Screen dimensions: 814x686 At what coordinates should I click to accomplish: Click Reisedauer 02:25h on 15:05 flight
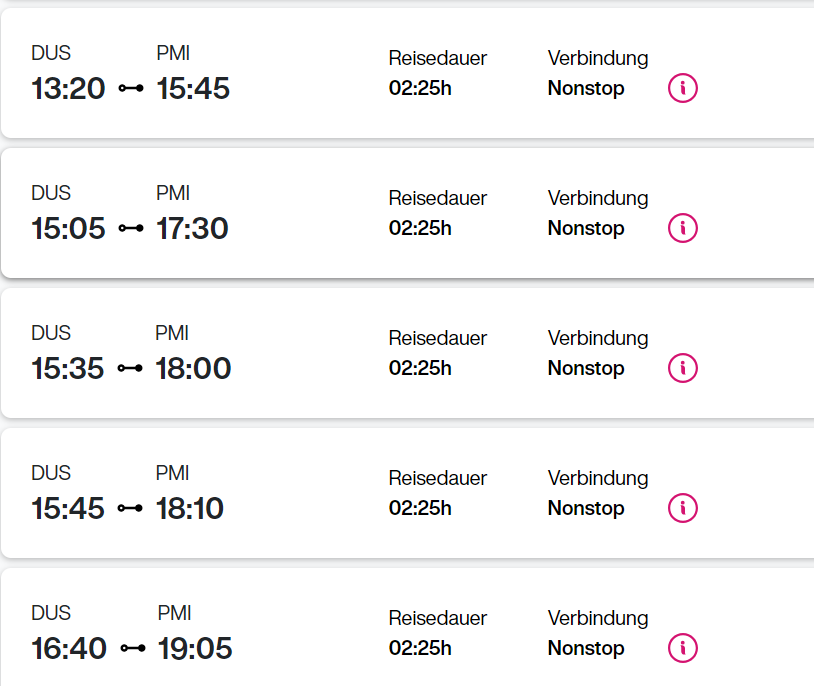click(420, 228)
